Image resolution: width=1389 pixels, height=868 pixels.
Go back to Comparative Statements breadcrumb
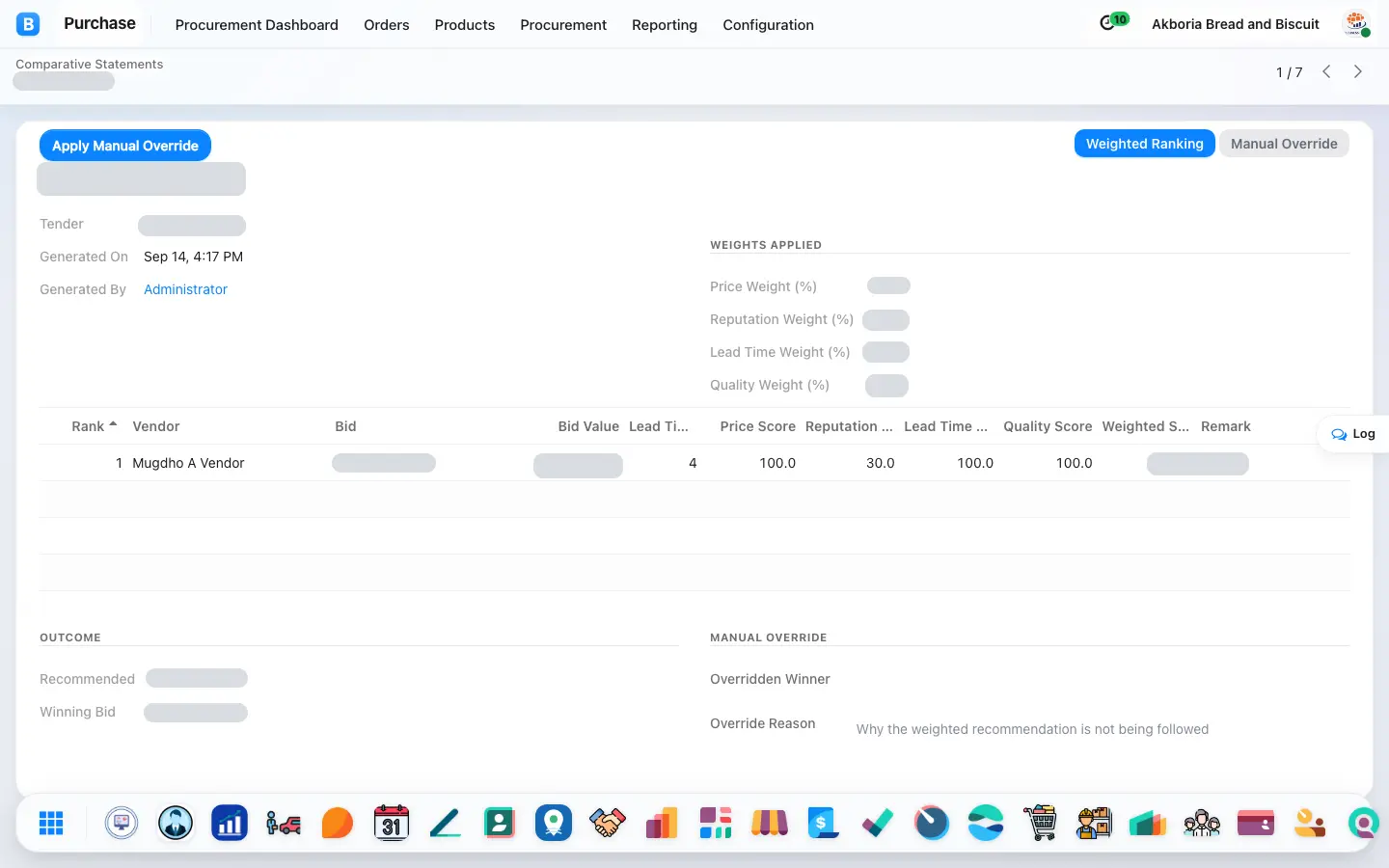point(90,65)
